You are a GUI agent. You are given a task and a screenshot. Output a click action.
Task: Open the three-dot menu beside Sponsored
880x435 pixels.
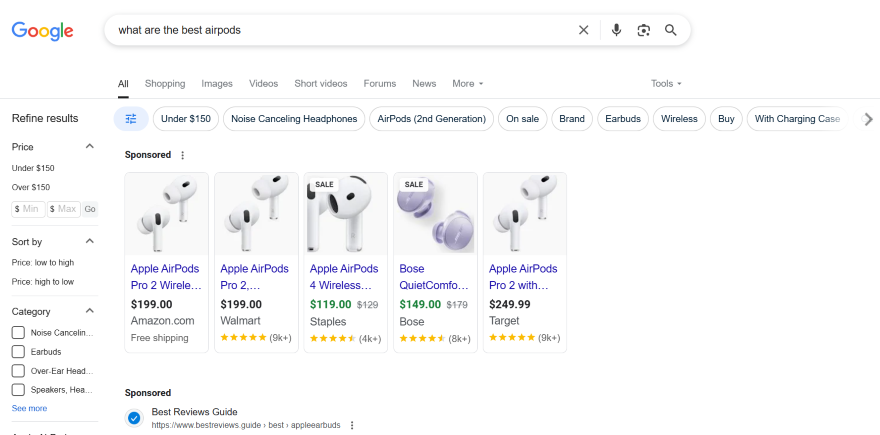click(182, 155)
